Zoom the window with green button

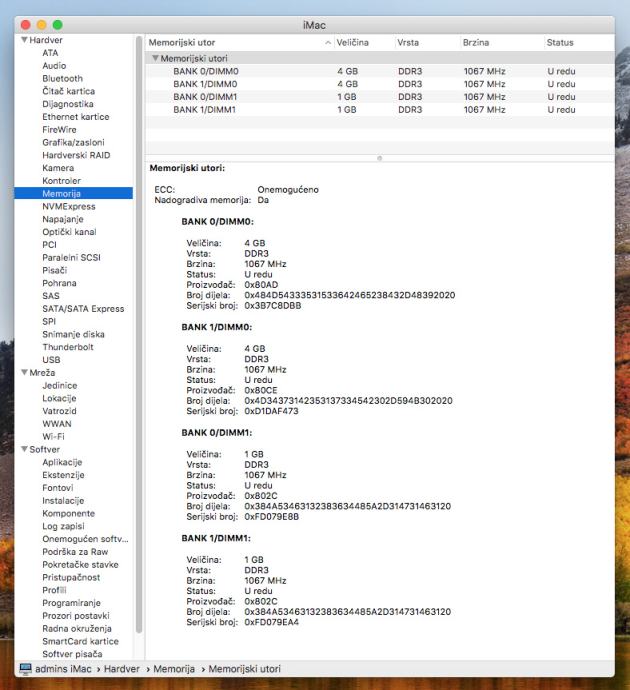pyautogui.click(x=57, y=25)
